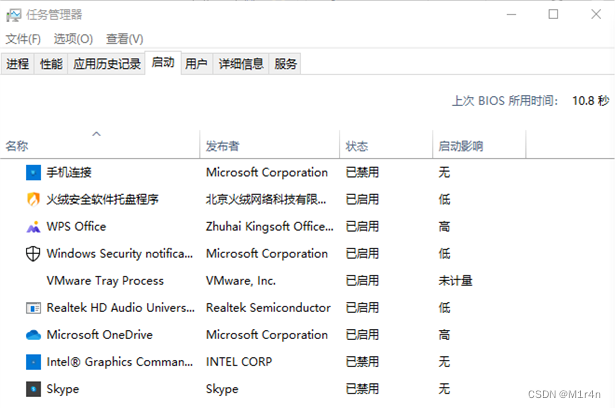This screenshot has width=616, height=408.
Task: Click the Microsoft OneDrive cloud icon
Action: pos(33,335)
